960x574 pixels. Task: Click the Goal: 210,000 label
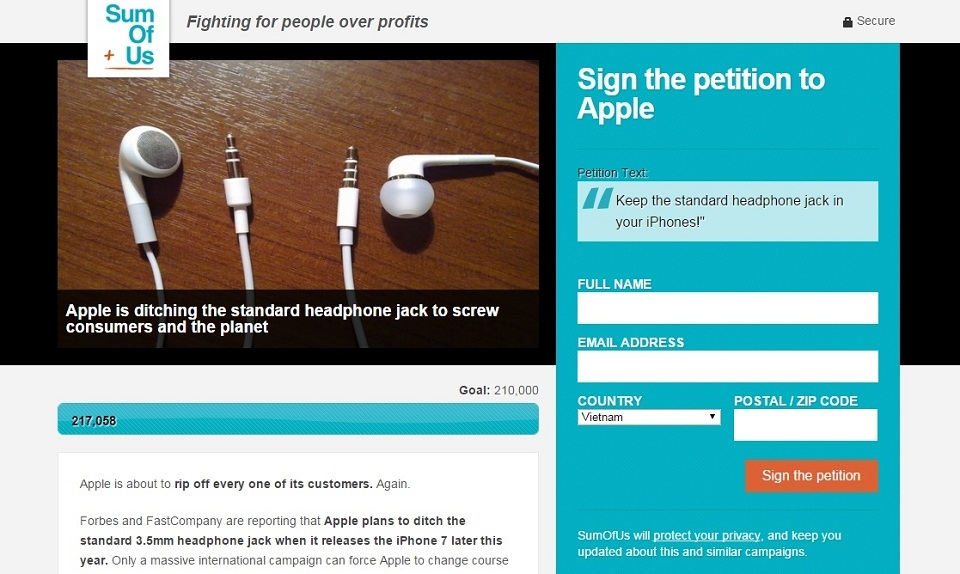tap(498, 390)
